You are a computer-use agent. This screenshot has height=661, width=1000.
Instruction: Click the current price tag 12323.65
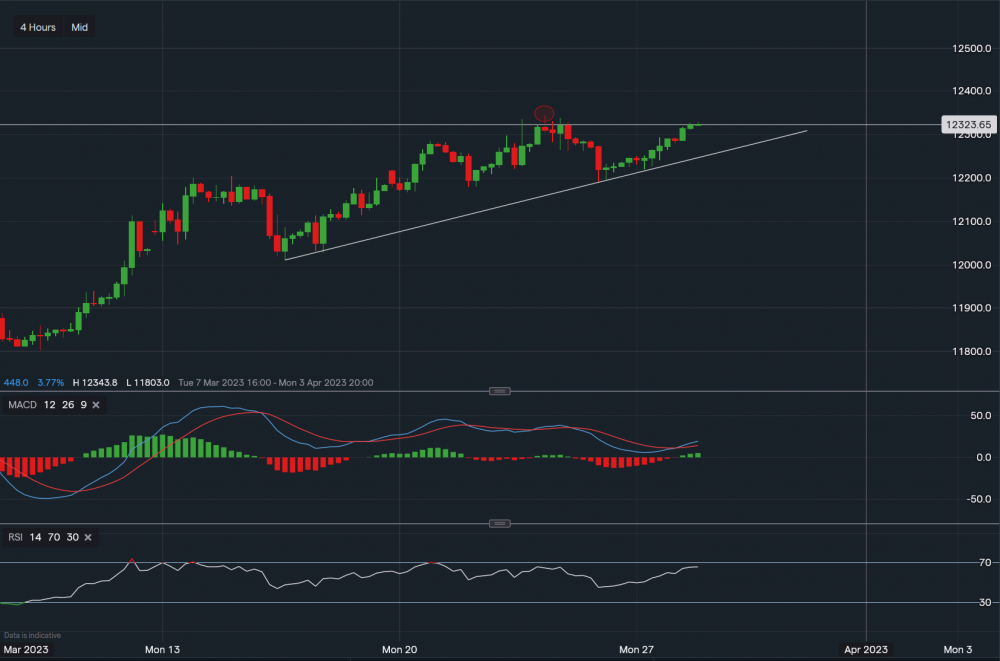point(971,124)
